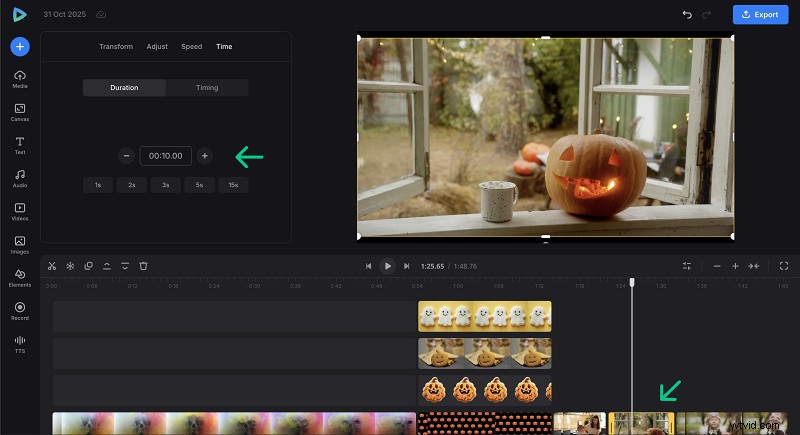The image size is (800, 435).
Task: Select the colorful skull video clip
Action: point(234,423)
